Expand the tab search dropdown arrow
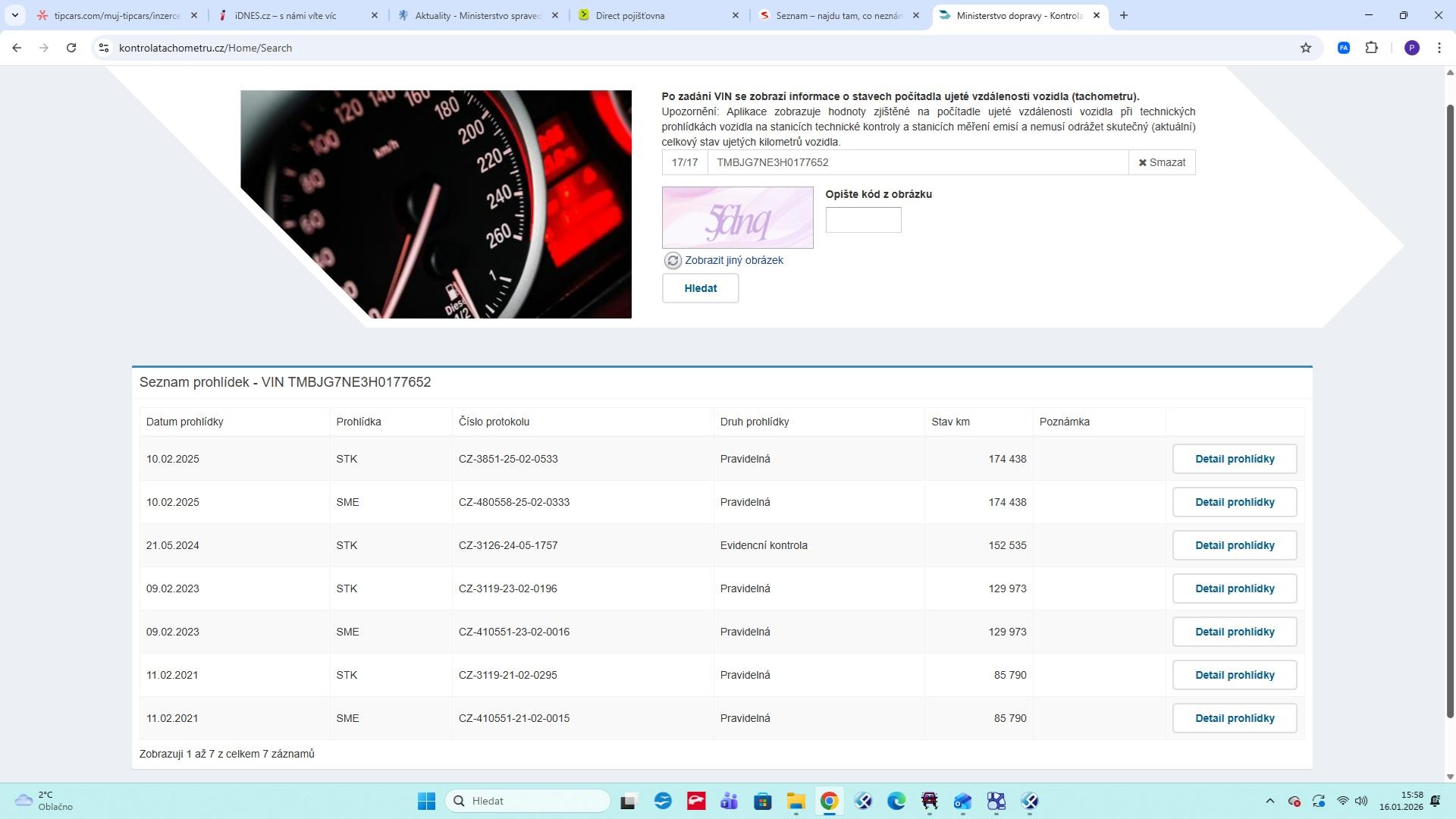This screenshot has width=1456, height=819. pos(14,15)
